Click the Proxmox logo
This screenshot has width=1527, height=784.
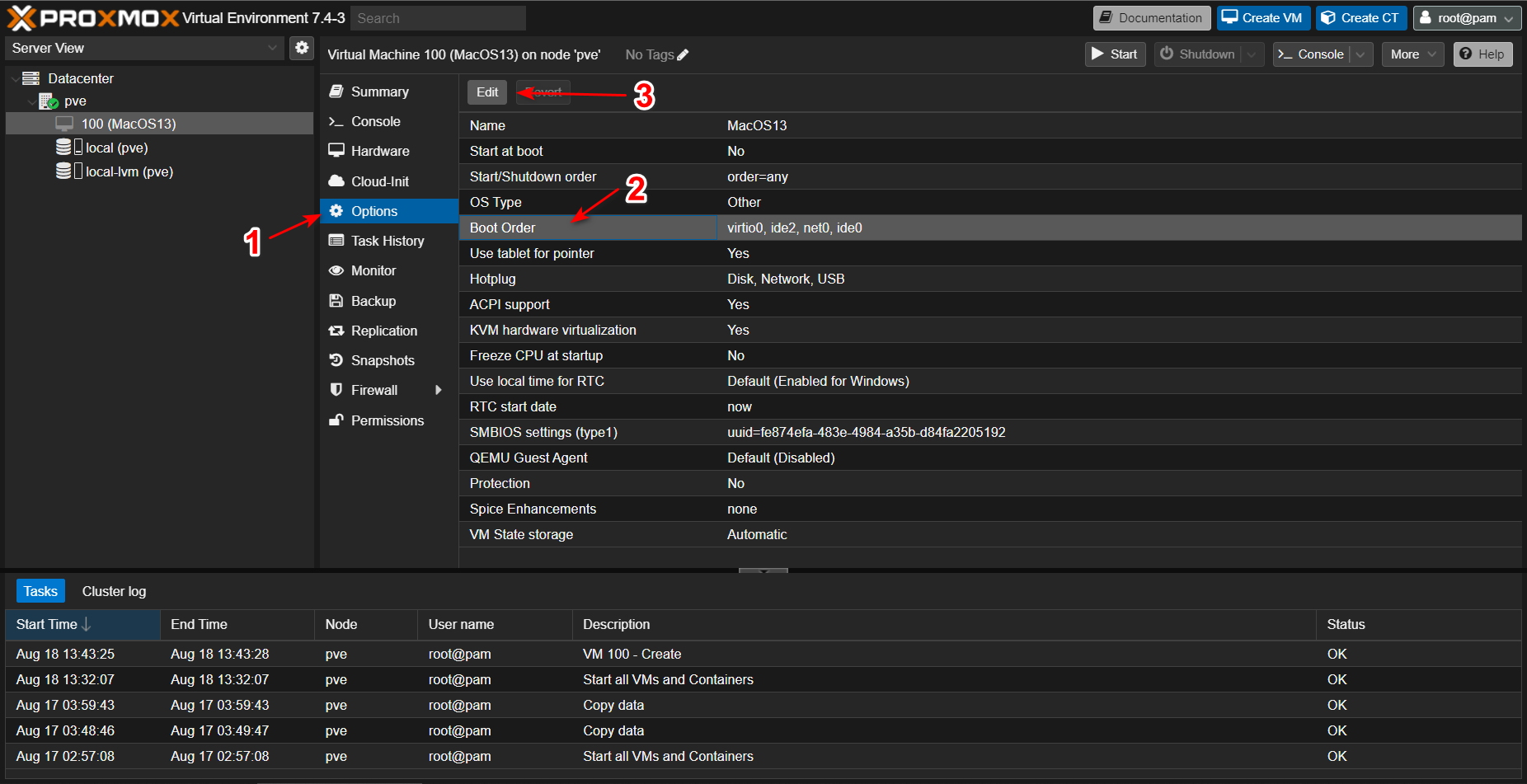[92, 18]
